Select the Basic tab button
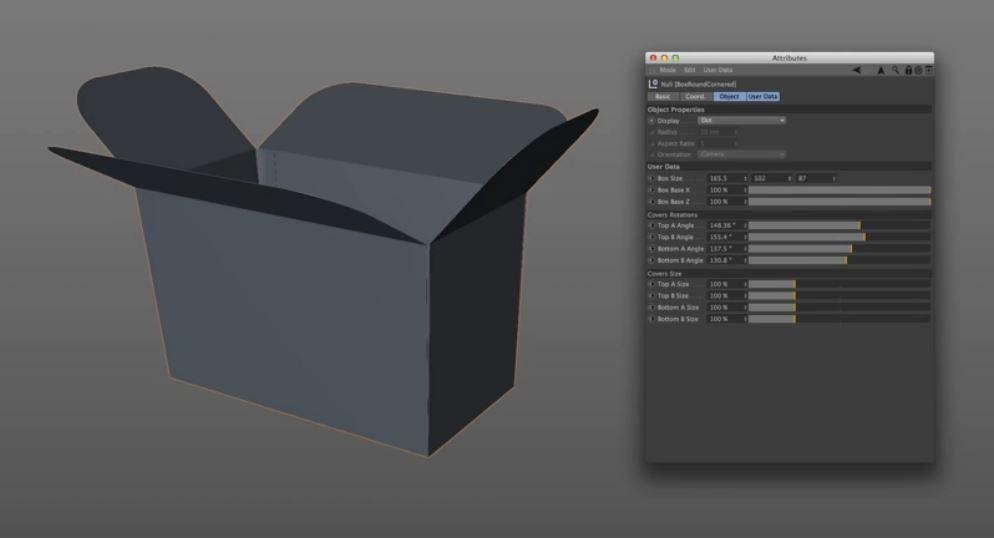This screenshot has width=994, height=538. click(x=663, y=96)
